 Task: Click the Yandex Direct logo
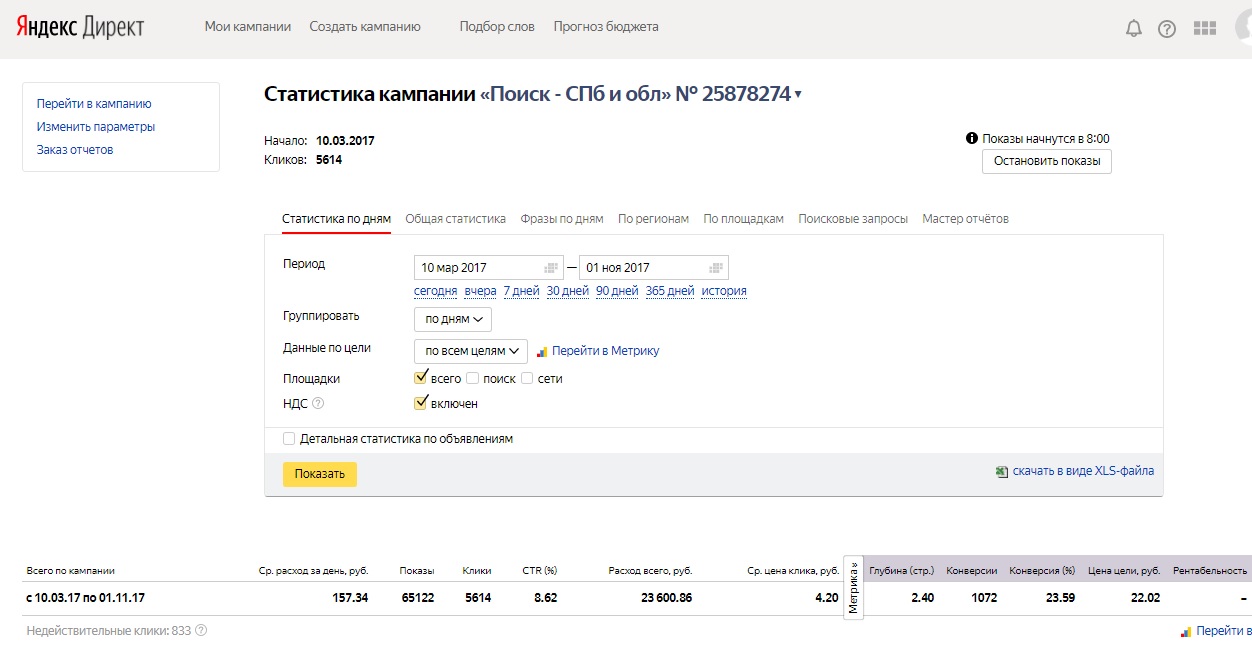80,27
